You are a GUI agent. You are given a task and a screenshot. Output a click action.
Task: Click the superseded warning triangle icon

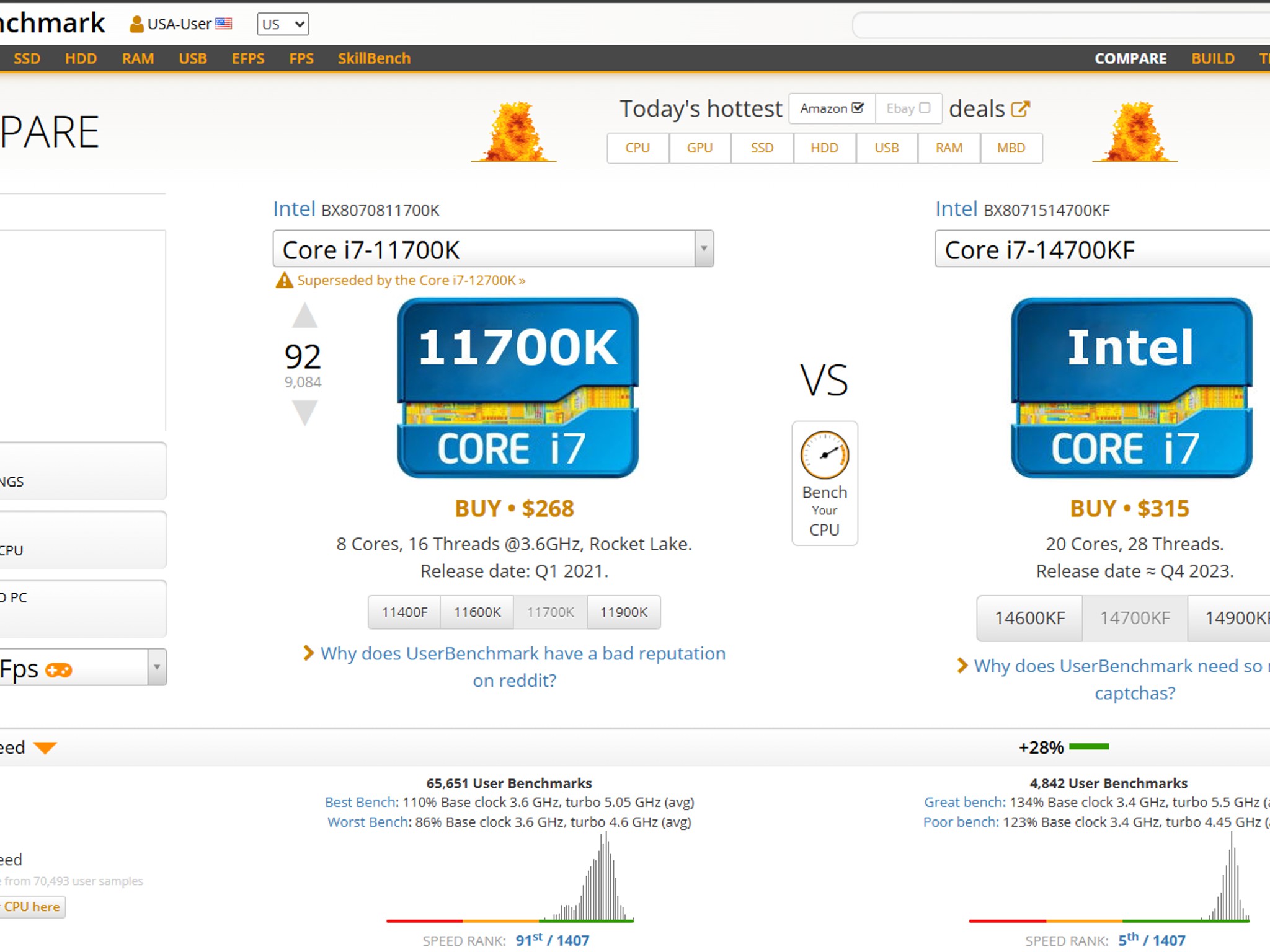pyautogui.click(x=284, y=281)
